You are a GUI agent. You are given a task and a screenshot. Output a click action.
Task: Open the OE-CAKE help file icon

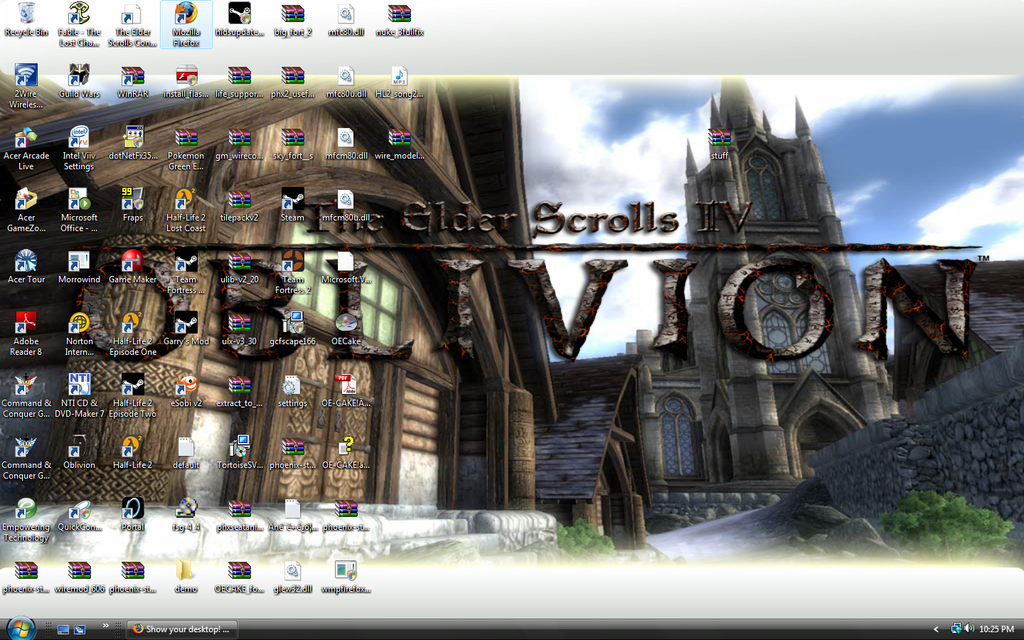346,453
